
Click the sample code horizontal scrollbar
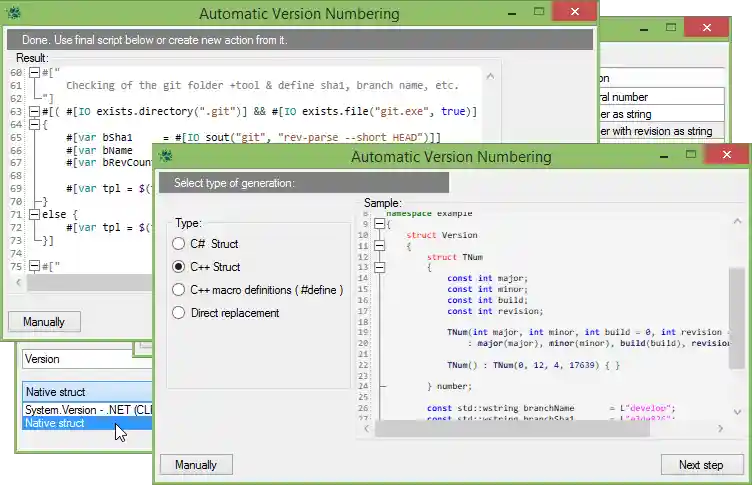500,427
